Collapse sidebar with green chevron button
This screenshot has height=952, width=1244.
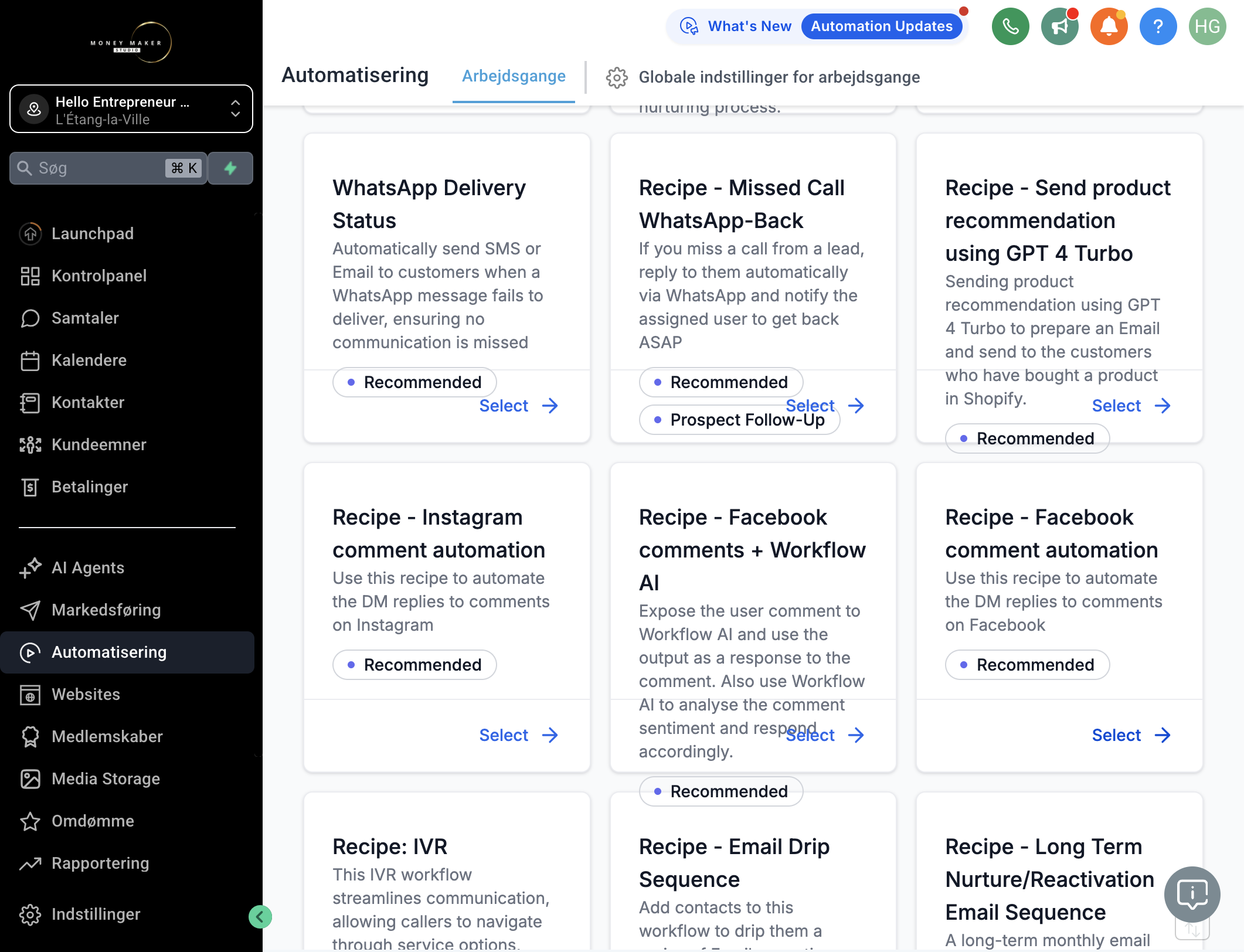click(x=260, y=917)
